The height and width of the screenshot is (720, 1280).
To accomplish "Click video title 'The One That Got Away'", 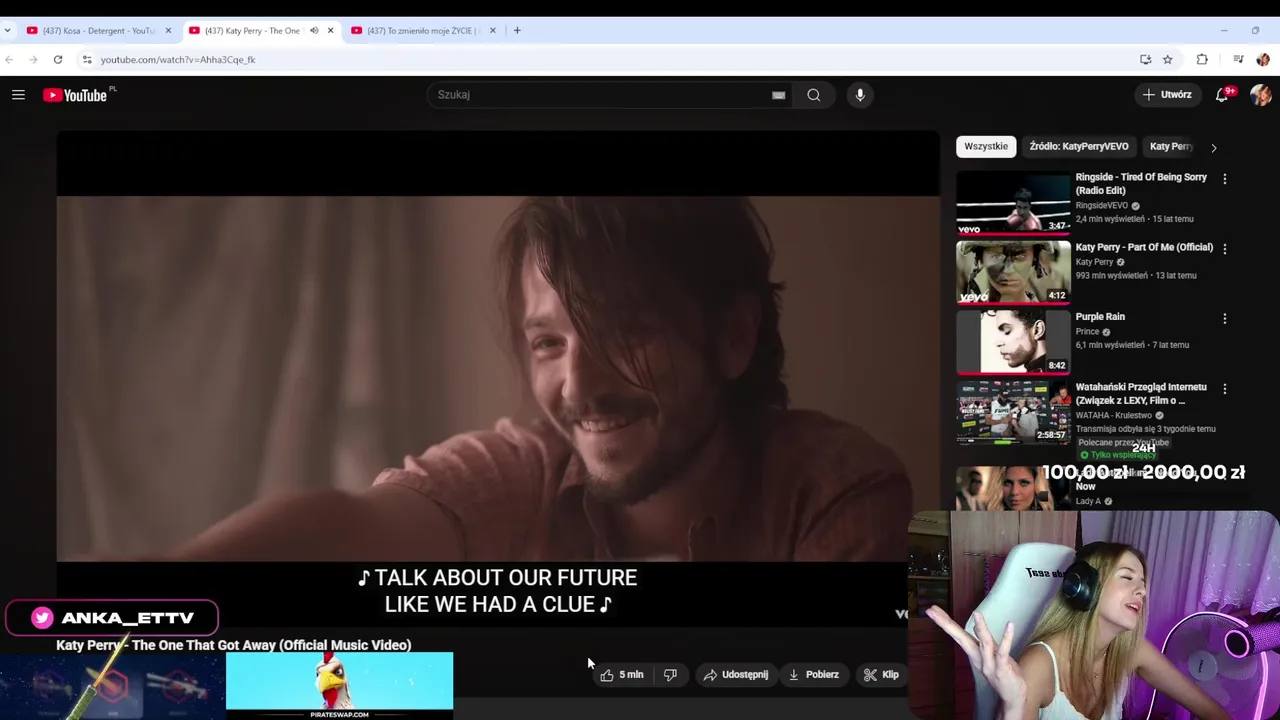I will pyautogui.click(x=233, y=646).
